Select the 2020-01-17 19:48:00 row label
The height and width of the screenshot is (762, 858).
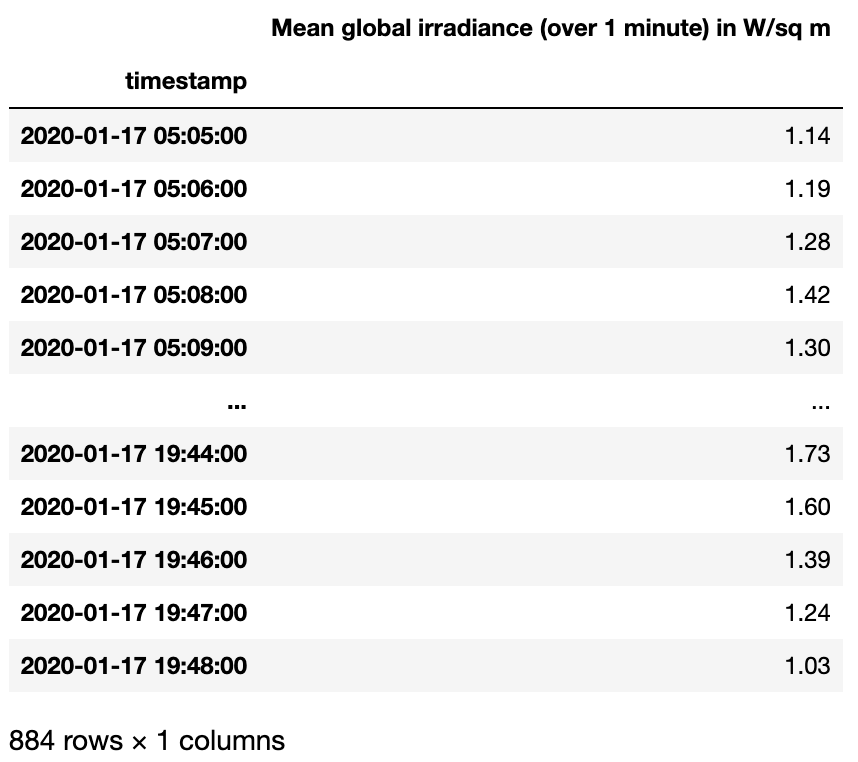(134, 666)
